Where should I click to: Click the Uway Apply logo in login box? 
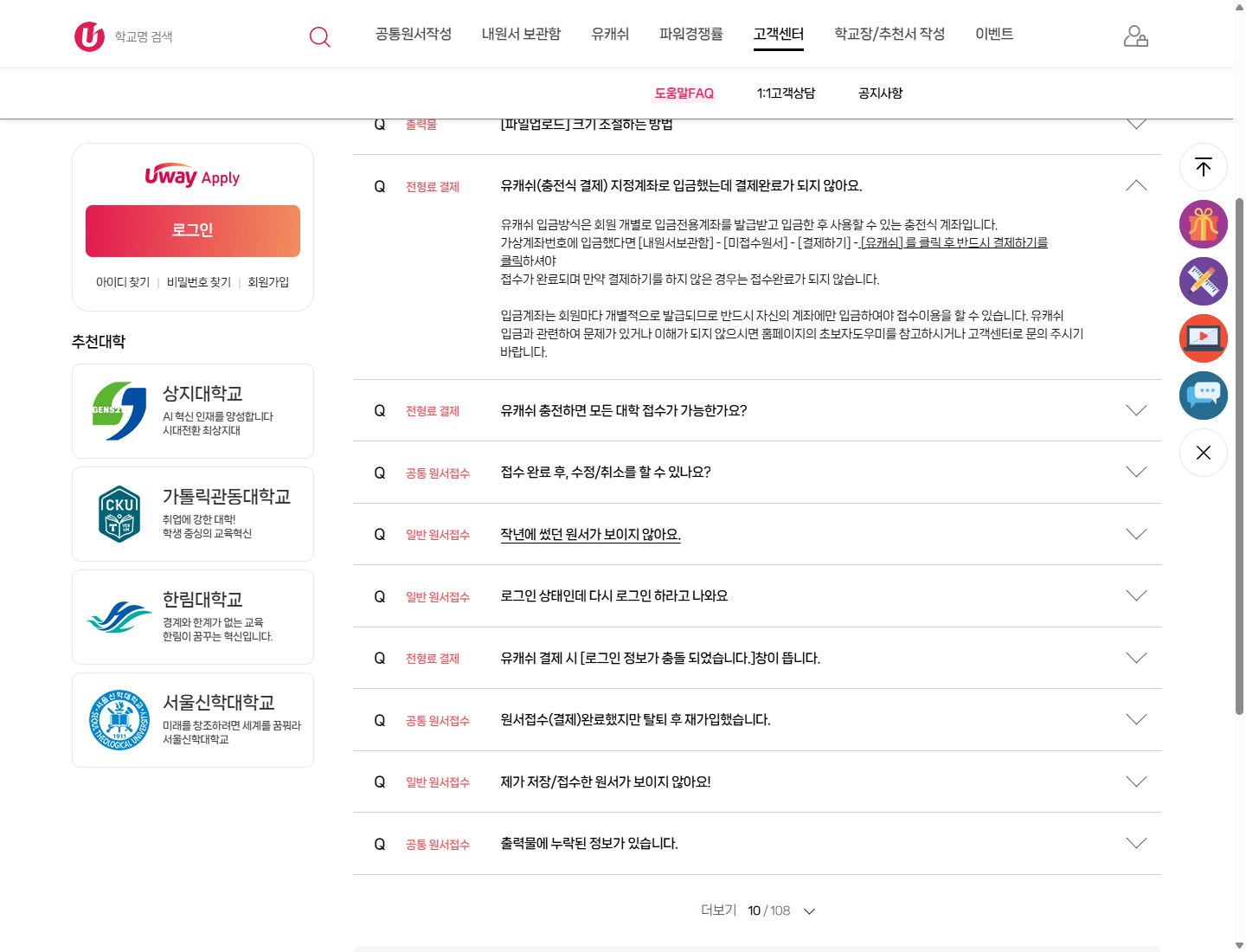coord(192,176)
